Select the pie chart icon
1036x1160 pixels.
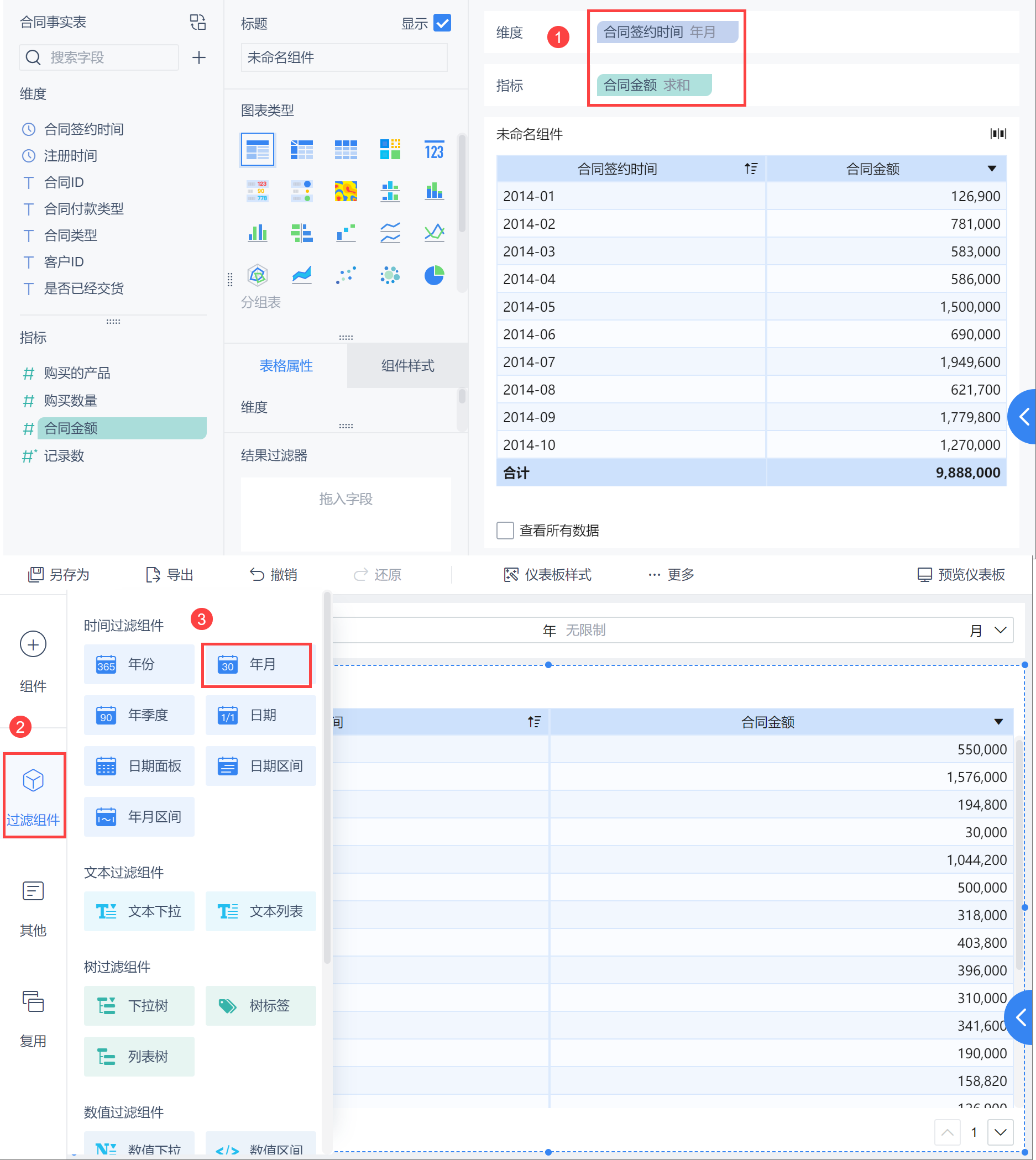[x=435, y=275]
